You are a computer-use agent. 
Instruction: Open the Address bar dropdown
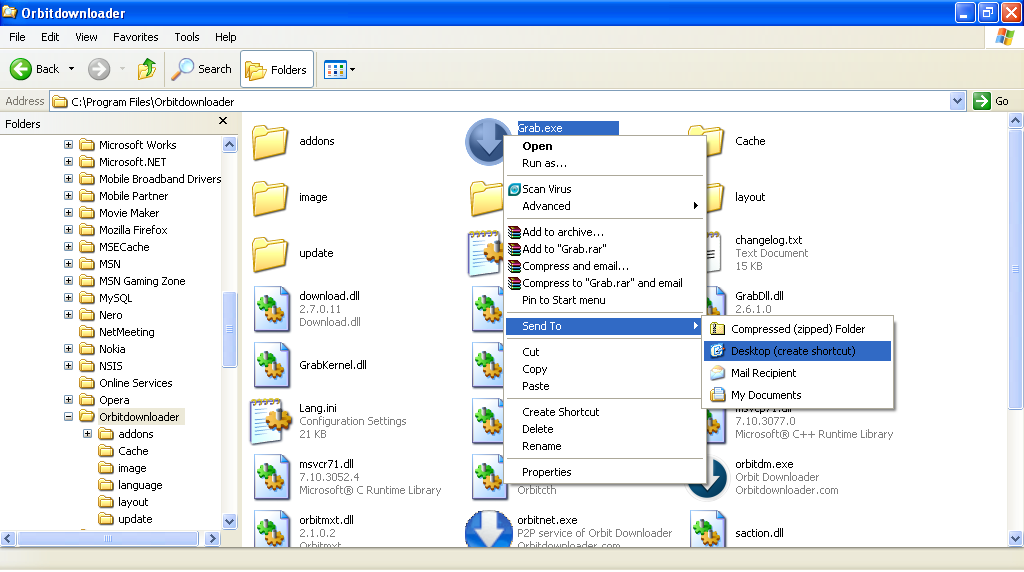click(957, 101)
